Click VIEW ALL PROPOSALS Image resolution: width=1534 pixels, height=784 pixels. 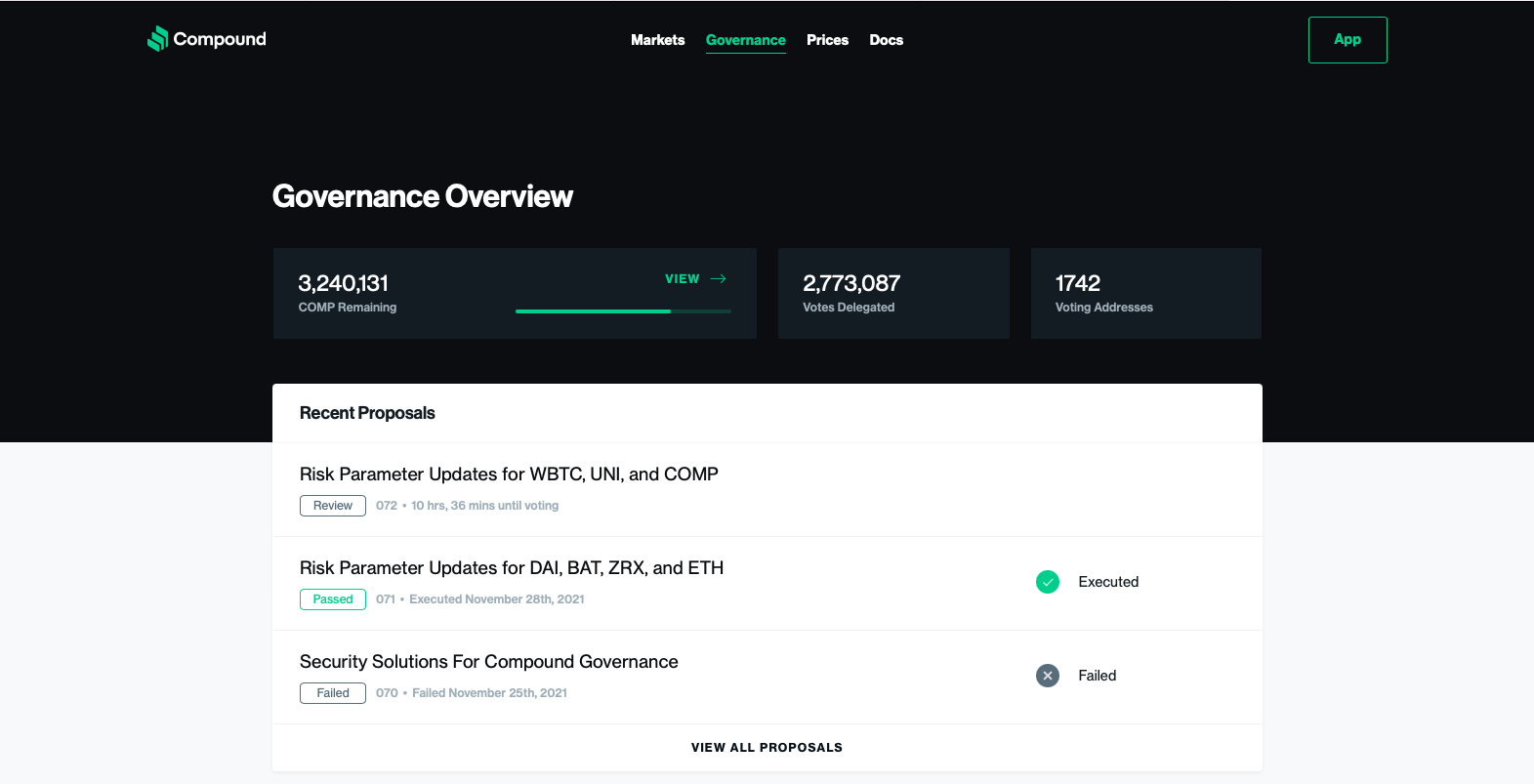click(x=767, y=748)
